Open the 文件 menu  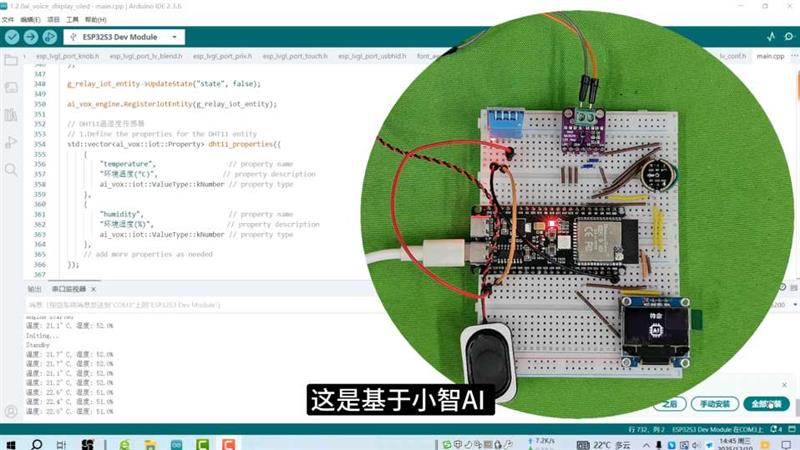coord(8,19)
